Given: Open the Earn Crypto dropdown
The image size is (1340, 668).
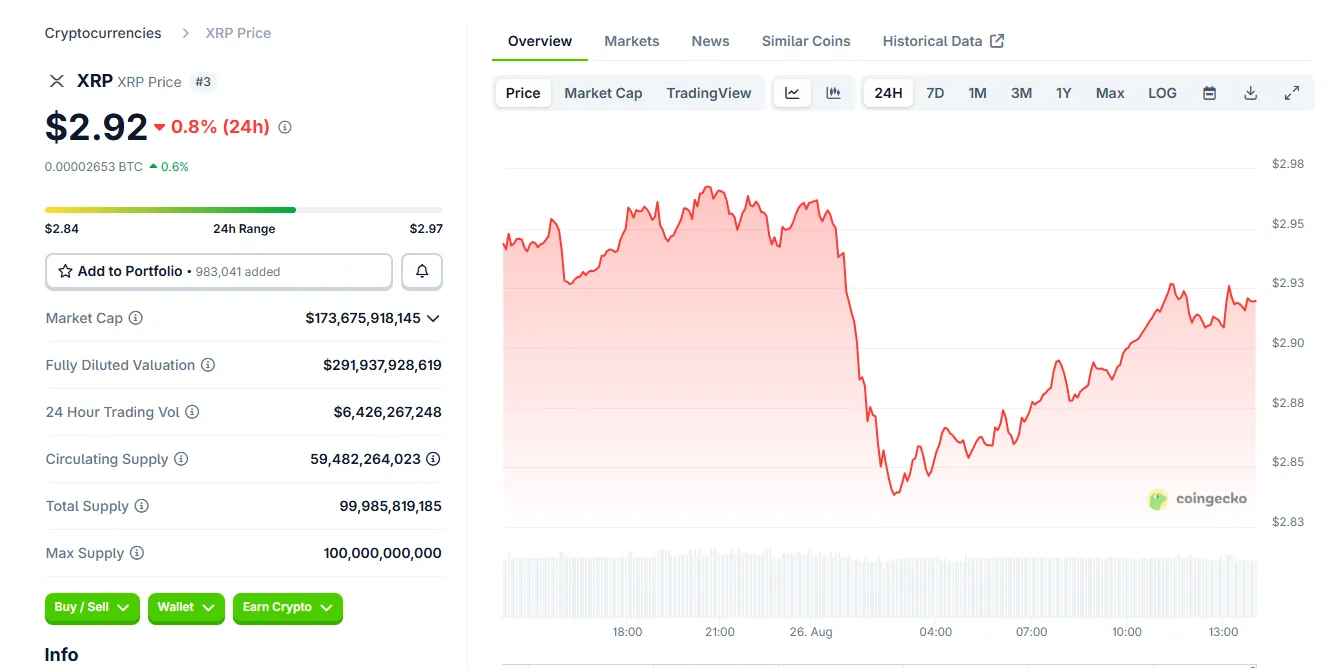Looking at the screenshot, I should point(287,607).
